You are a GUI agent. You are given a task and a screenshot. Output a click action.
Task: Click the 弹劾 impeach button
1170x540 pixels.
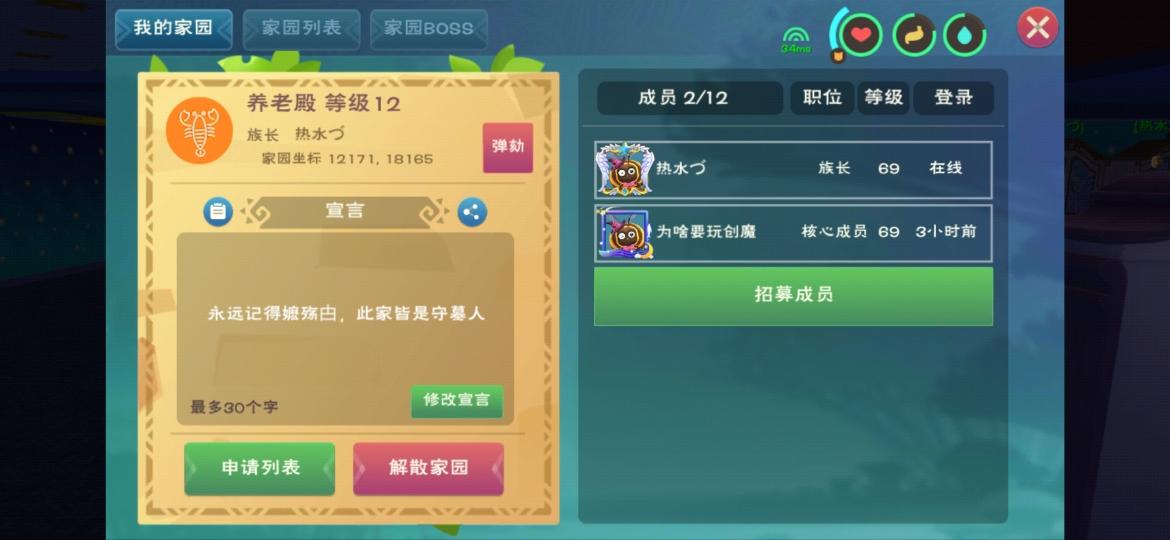tap(507, 147)
